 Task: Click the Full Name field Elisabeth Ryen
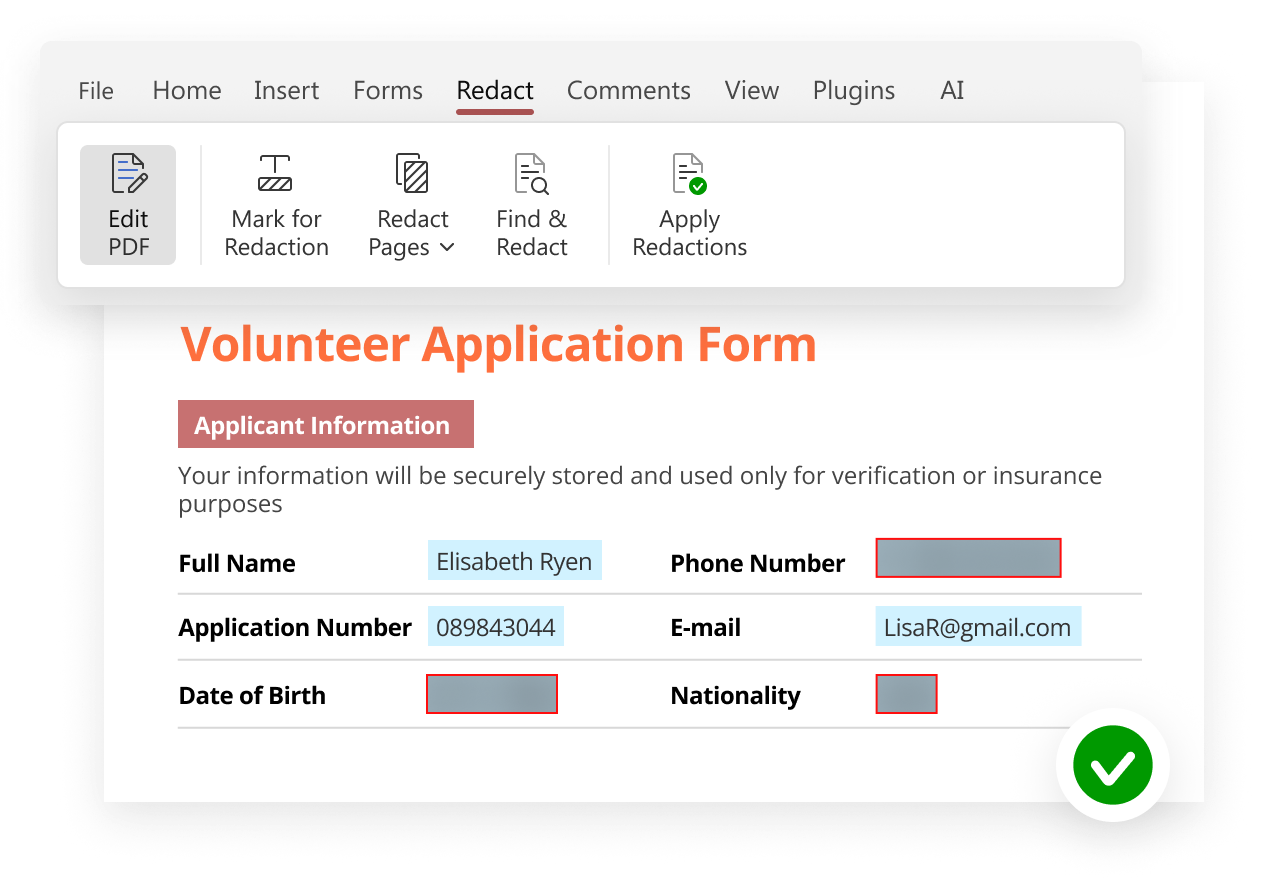(515, 561)
